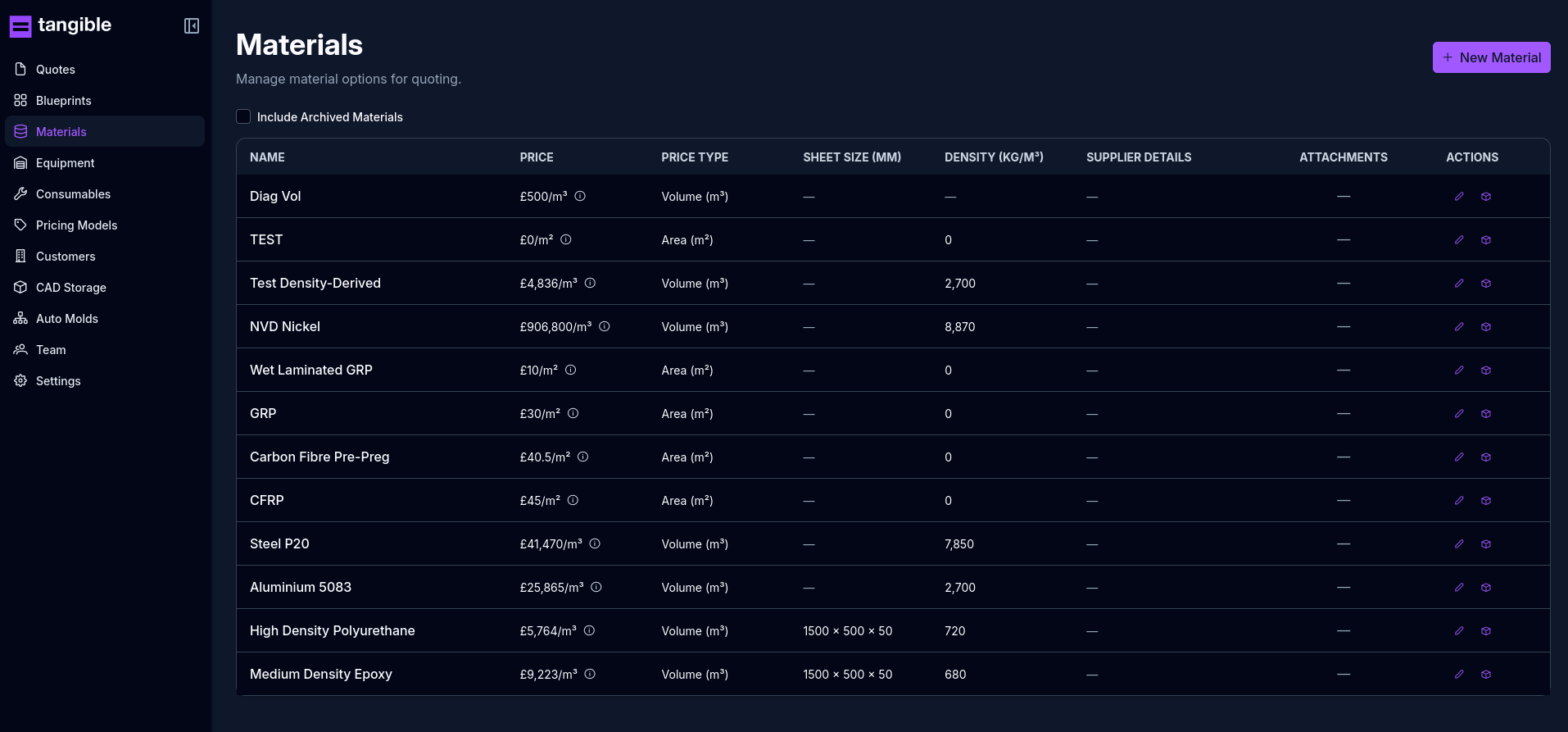Archive the GRP material
Screen dimensions: 1568x732
point(1486,414)
